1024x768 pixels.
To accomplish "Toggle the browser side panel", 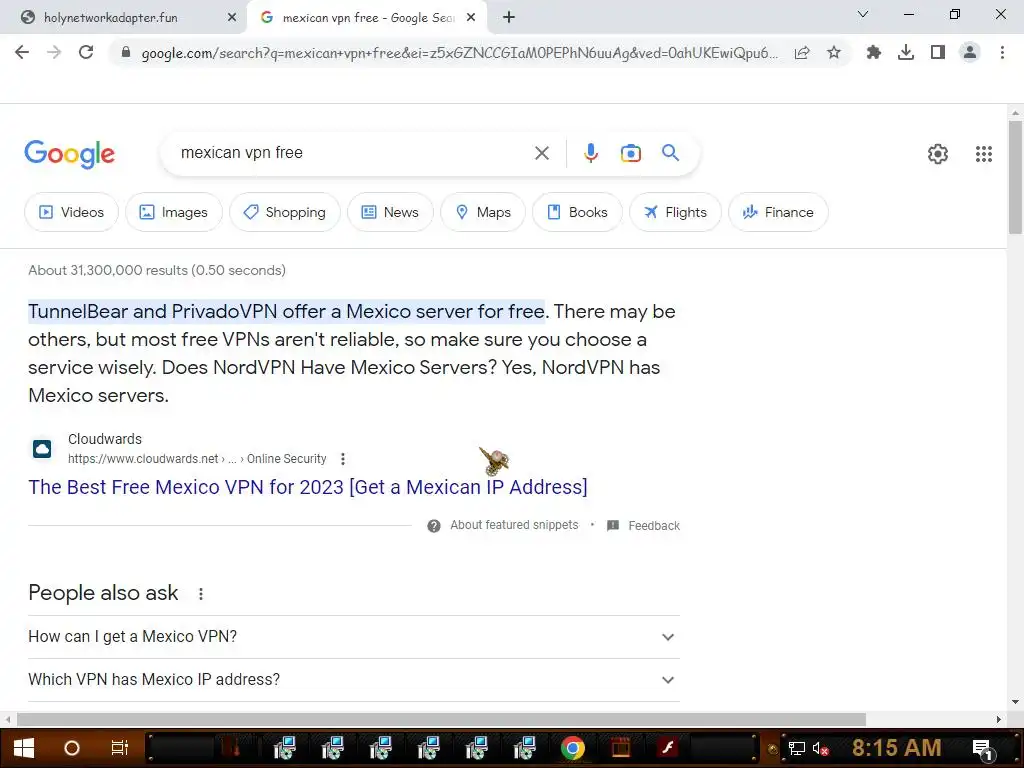I will 938,52.
